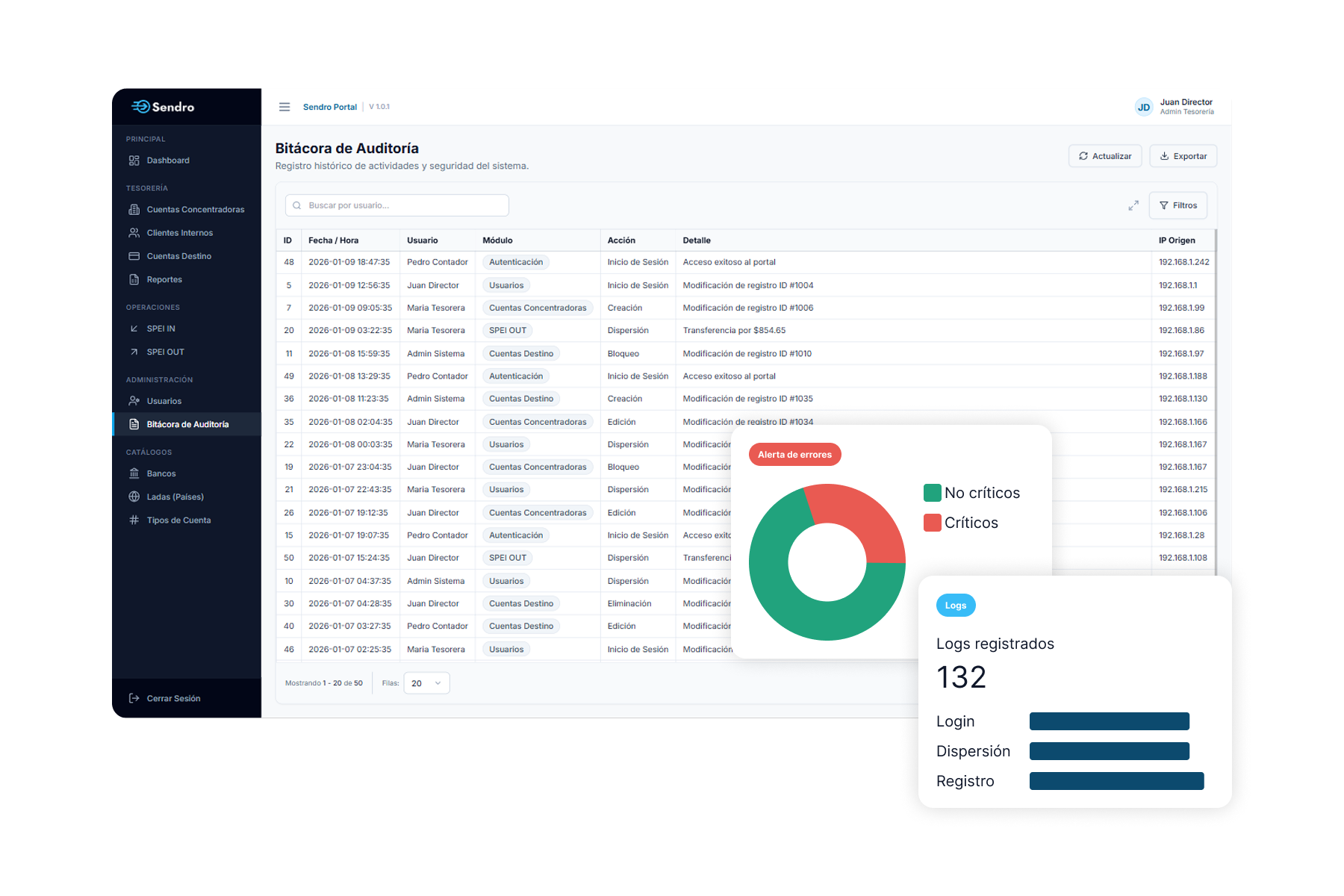Open Tipos de Cuenta catalog

[178, 520]
